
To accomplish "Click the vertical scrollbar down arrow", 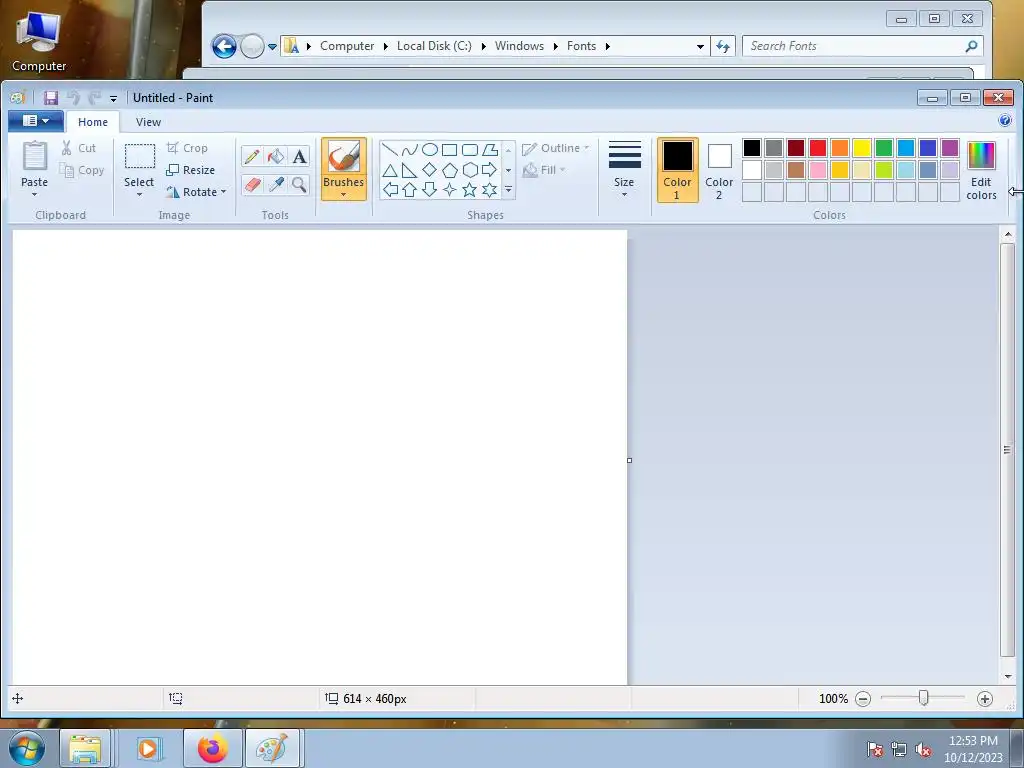I will pos(1008,677).
